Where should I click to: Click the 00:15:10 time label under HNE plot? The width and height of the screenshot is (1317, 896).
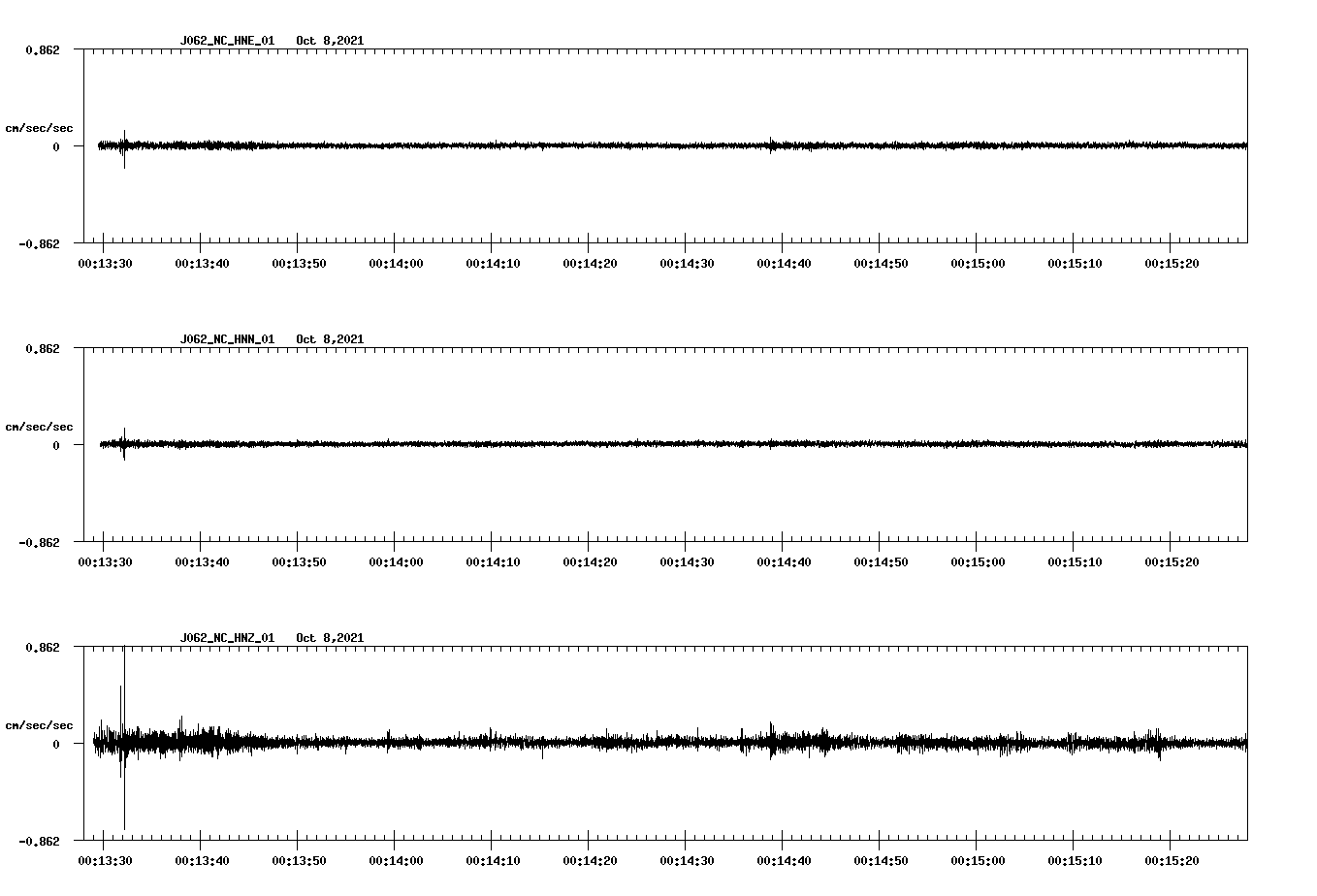point(1075,264)
